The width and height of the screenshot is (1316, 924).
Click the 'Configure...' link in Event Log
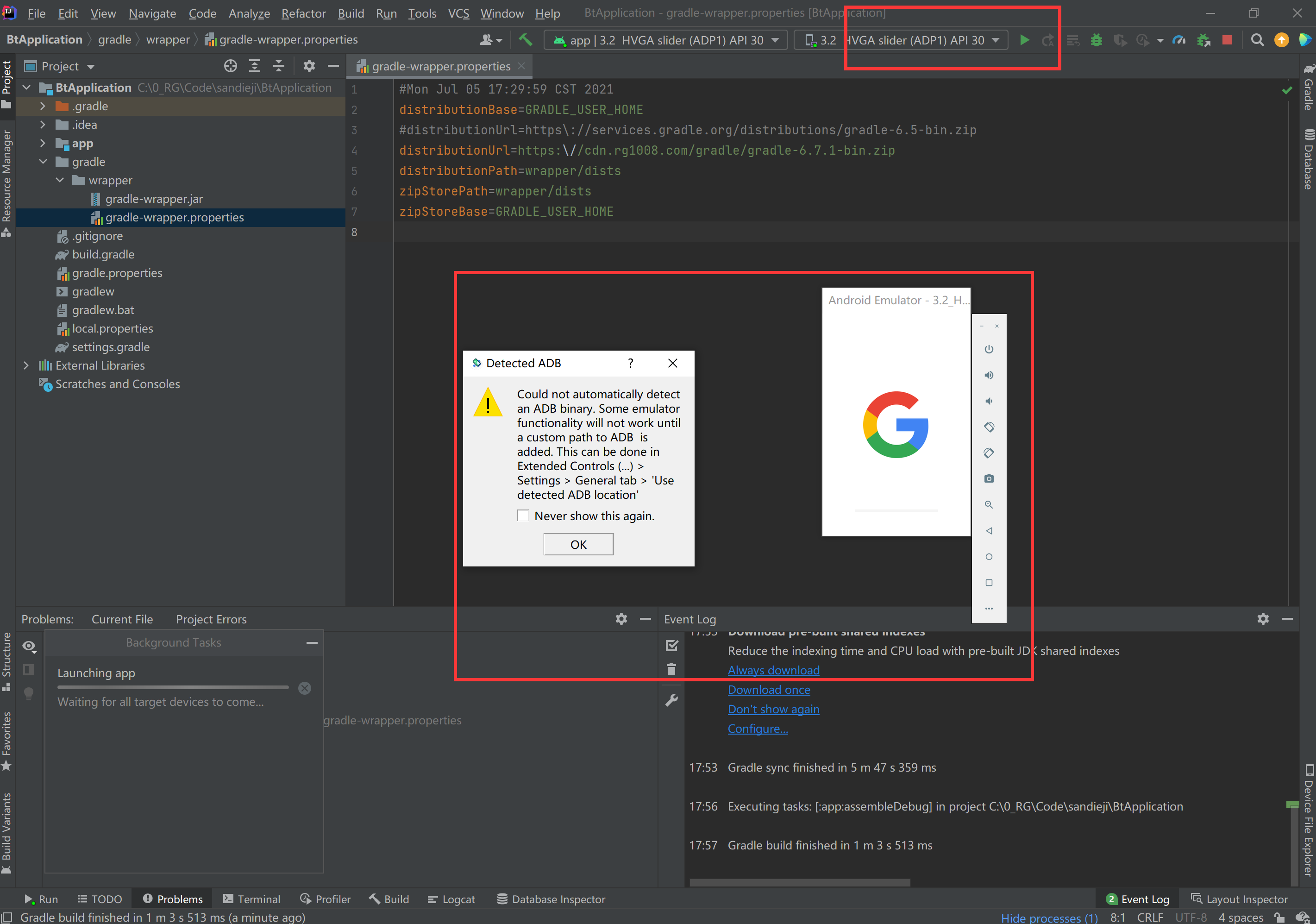(758, 729)
